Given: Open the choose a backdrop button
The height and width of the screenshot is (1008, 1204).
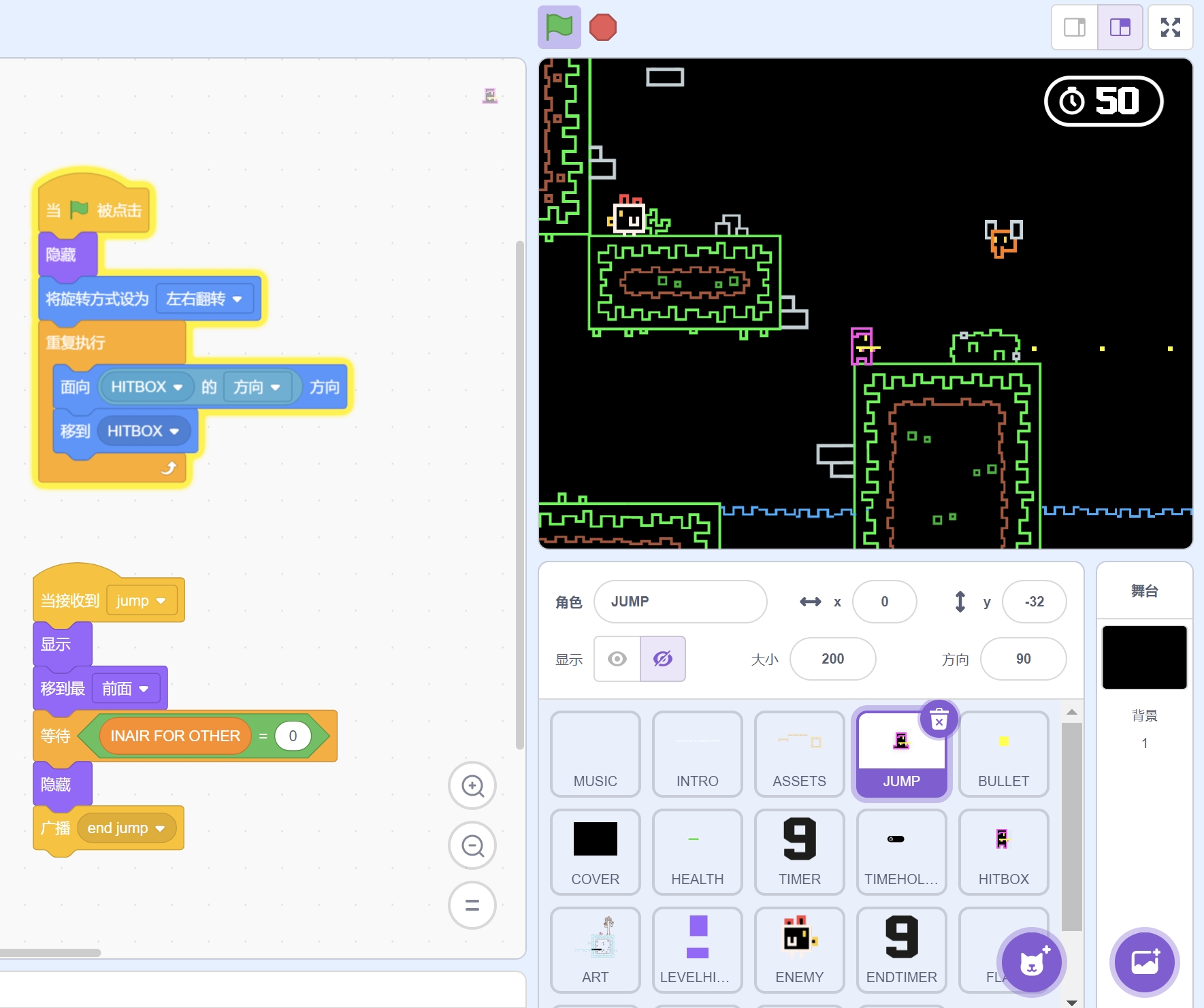Looking at the screenshot, I should click(x=1145, y=962).
